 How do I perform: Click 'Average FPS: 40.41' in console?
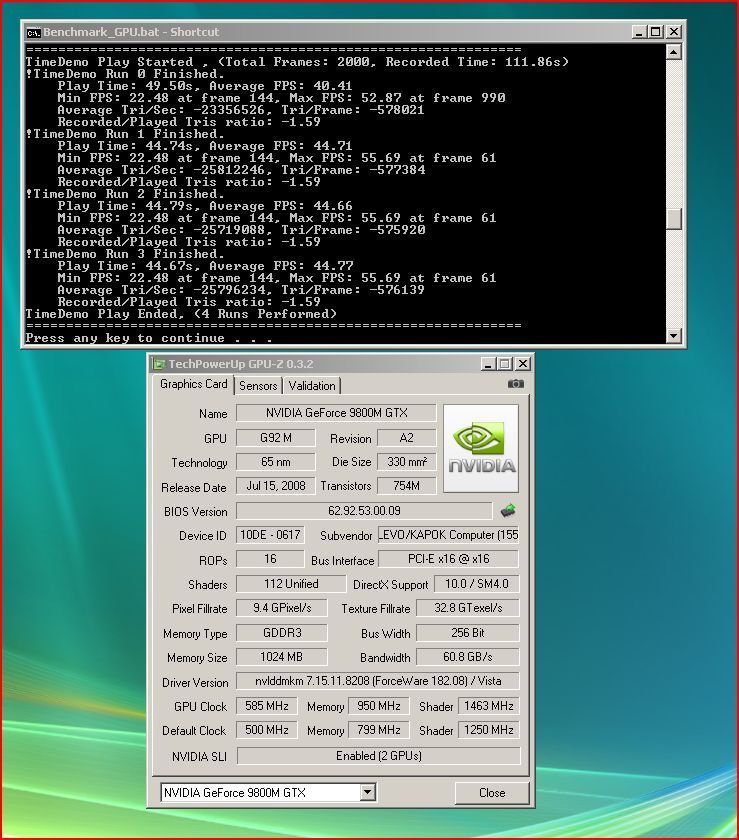point(281,86)
